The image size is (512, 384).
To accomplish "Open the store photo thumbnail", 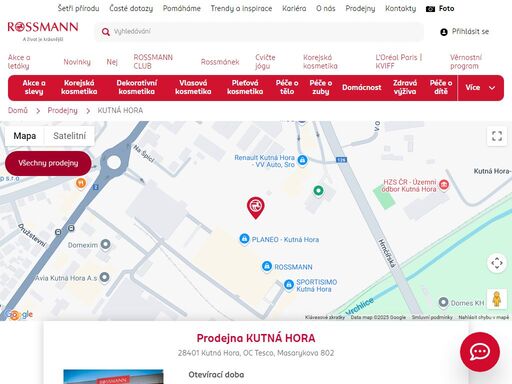I will 113,377.
